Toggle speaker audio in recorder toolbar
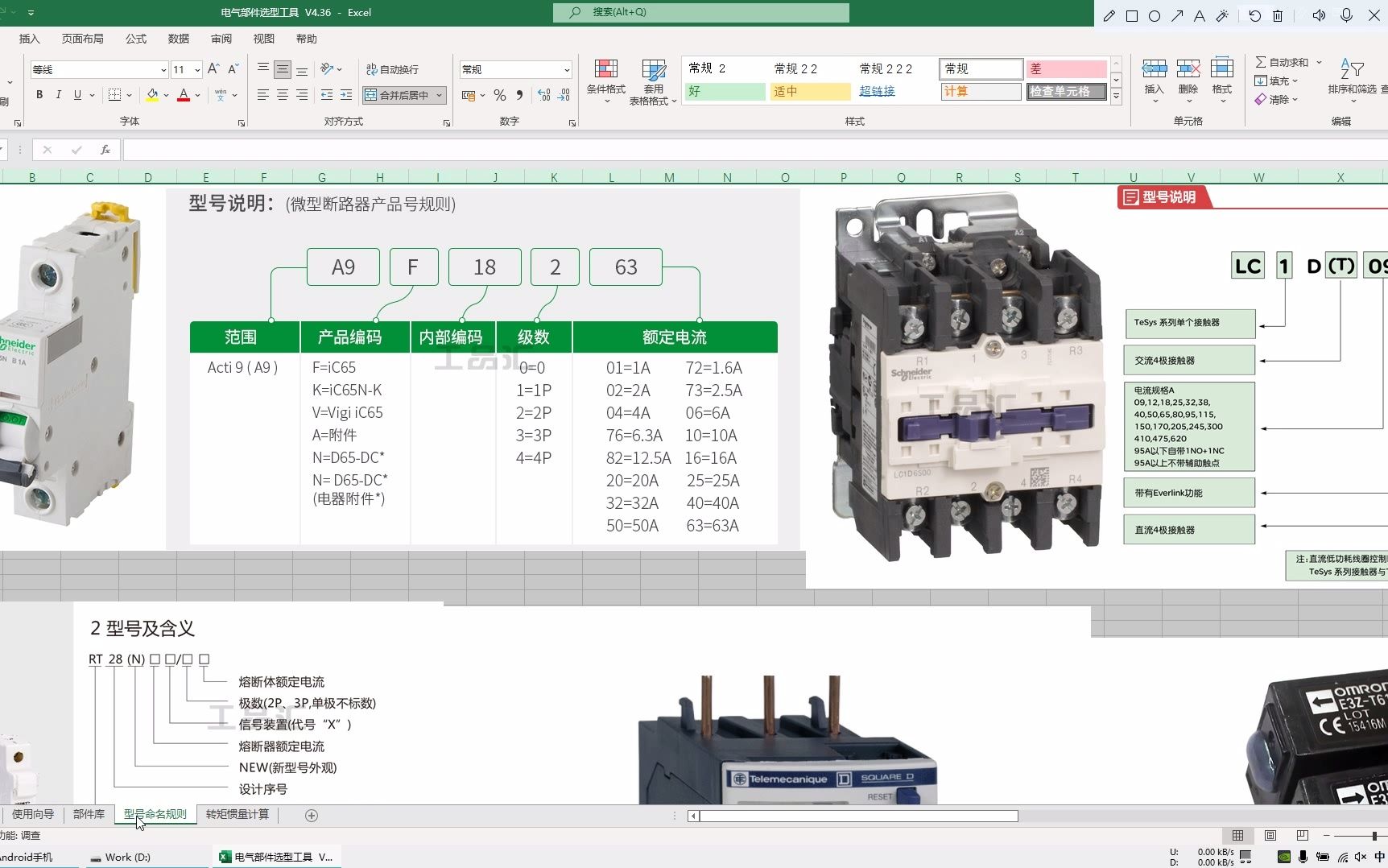This screenshot has height=868, width=1388. click(x=1319, y=15)
